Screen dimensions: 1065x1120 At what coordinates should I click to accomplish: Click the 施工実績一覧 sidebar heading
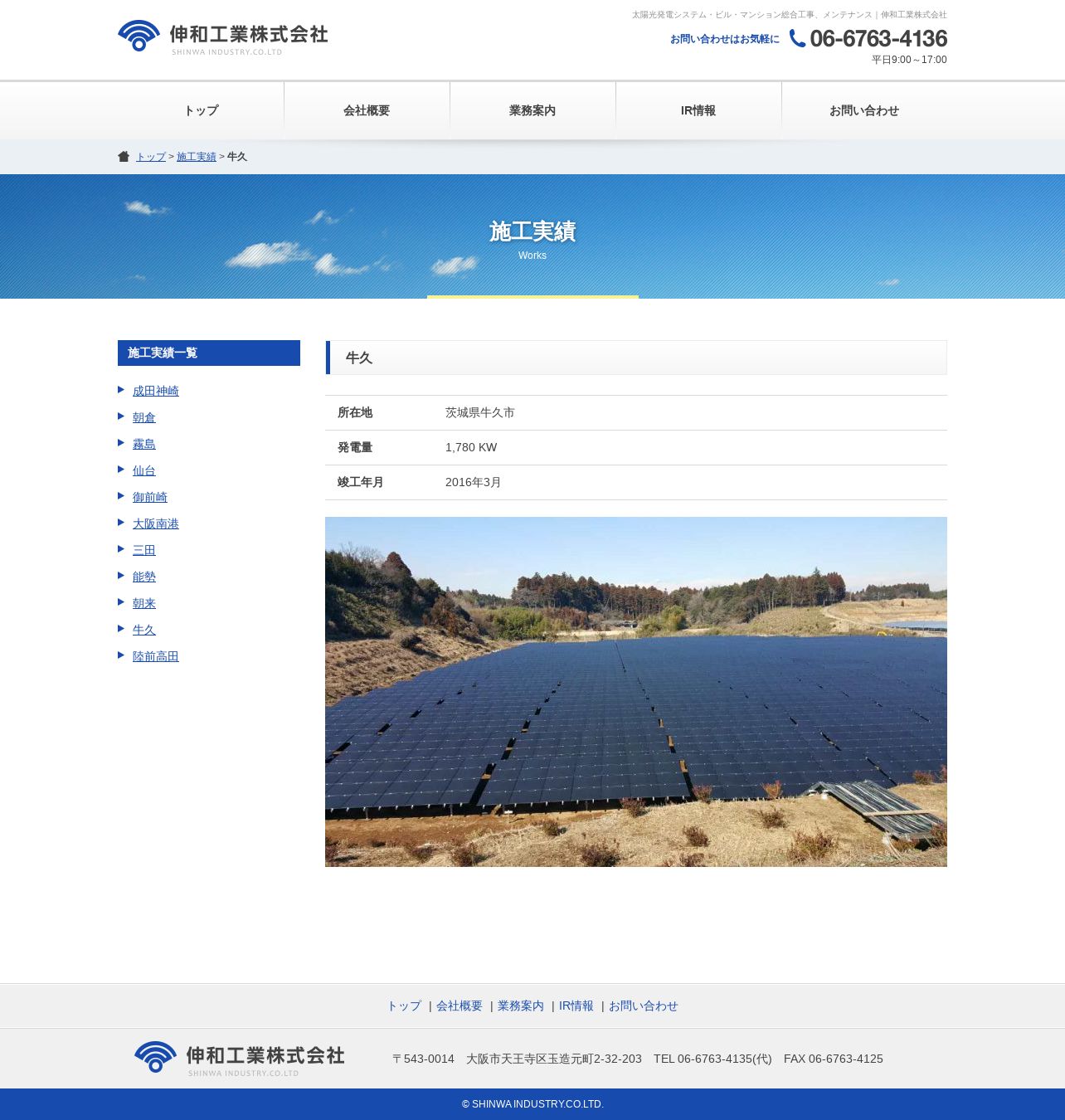[x=209, y=353]
